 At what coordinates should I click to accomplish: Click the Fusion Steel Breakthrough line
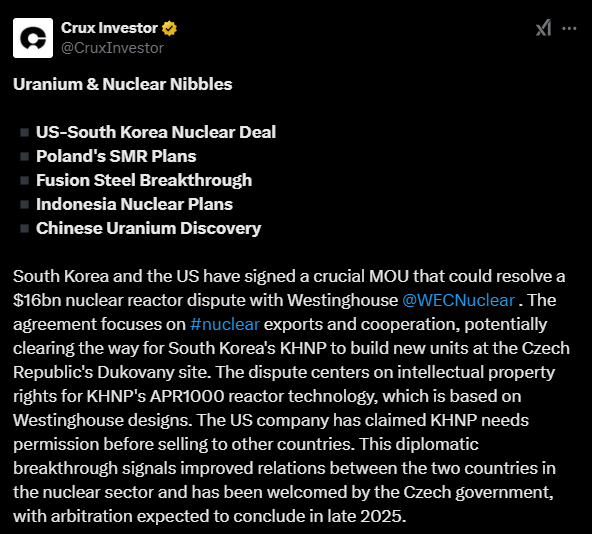point(144,180)
